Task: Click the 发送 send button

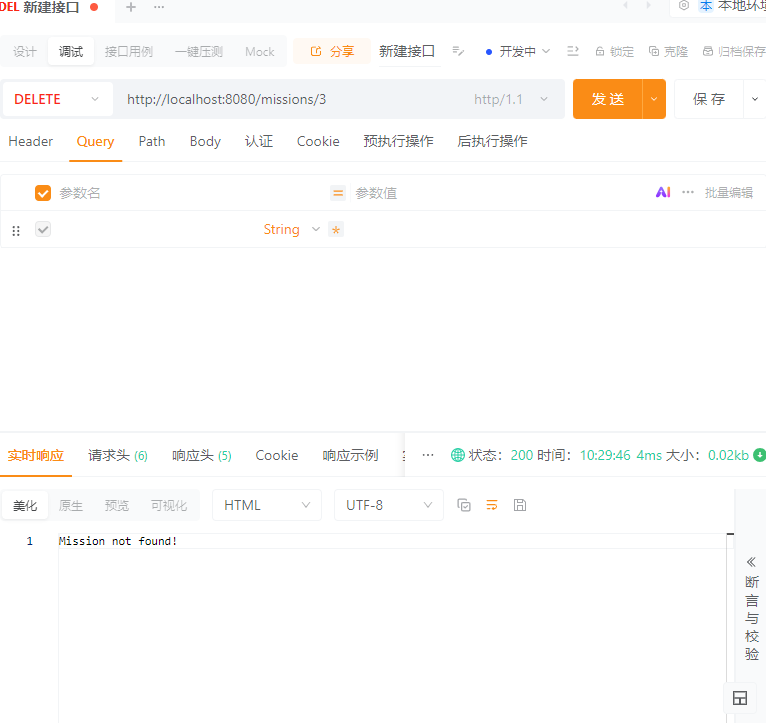Action: 608,99
